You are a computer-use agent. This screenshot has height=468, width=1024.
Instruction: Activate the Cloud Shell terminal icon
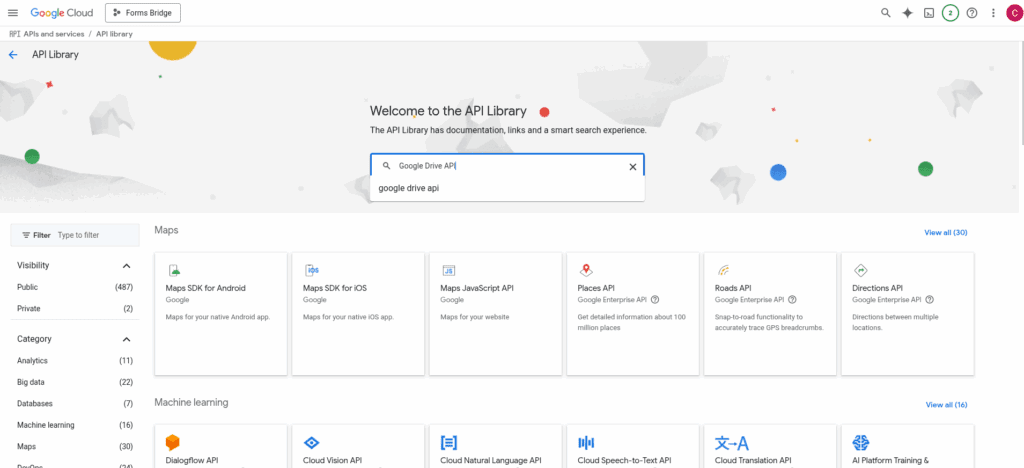point(929,13)
